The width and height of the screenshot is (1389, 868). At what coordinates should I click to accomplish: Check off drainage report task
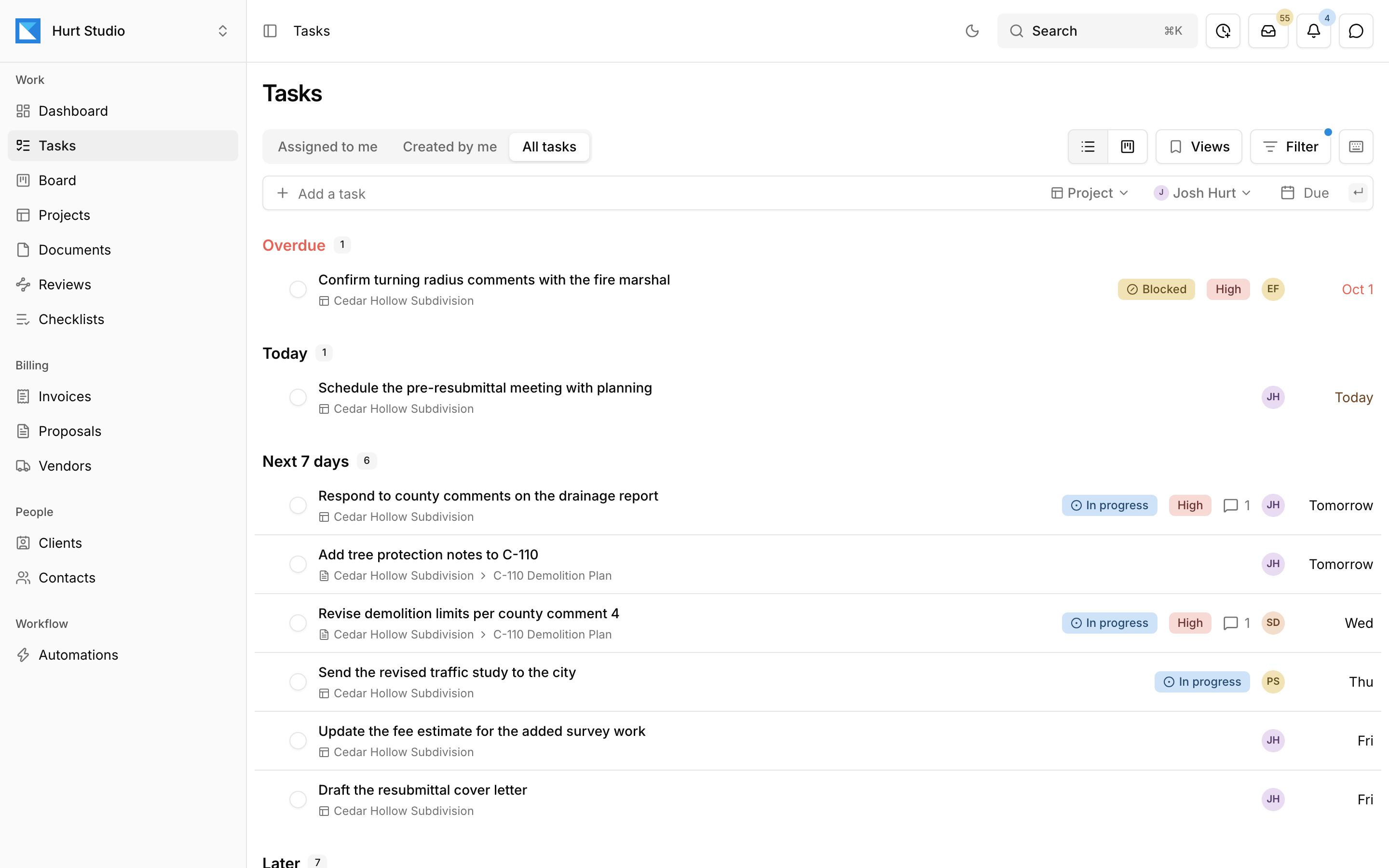click(x=298, y=505)
